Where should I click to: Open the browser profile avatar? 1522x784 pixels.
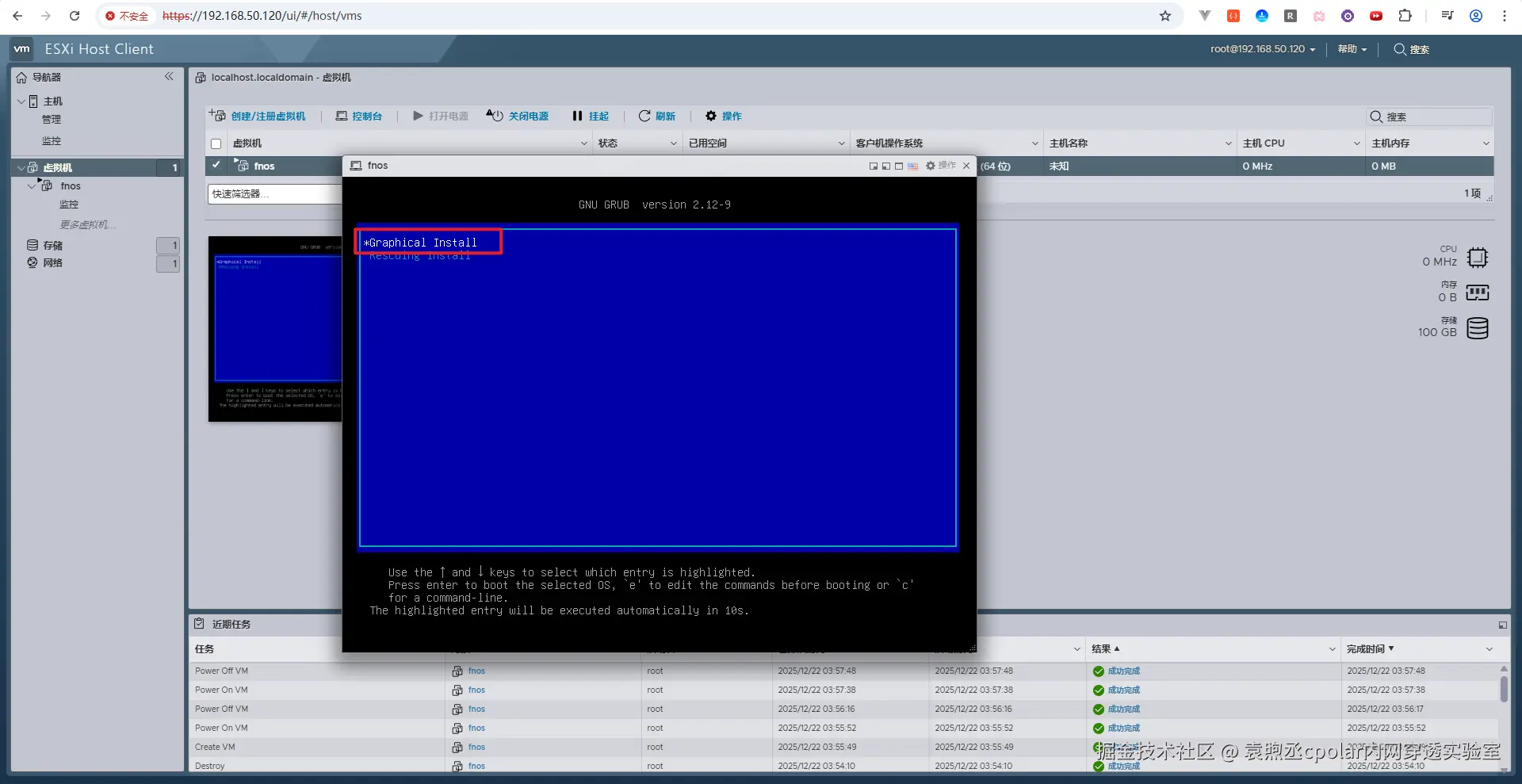(x=1476, y=16)
